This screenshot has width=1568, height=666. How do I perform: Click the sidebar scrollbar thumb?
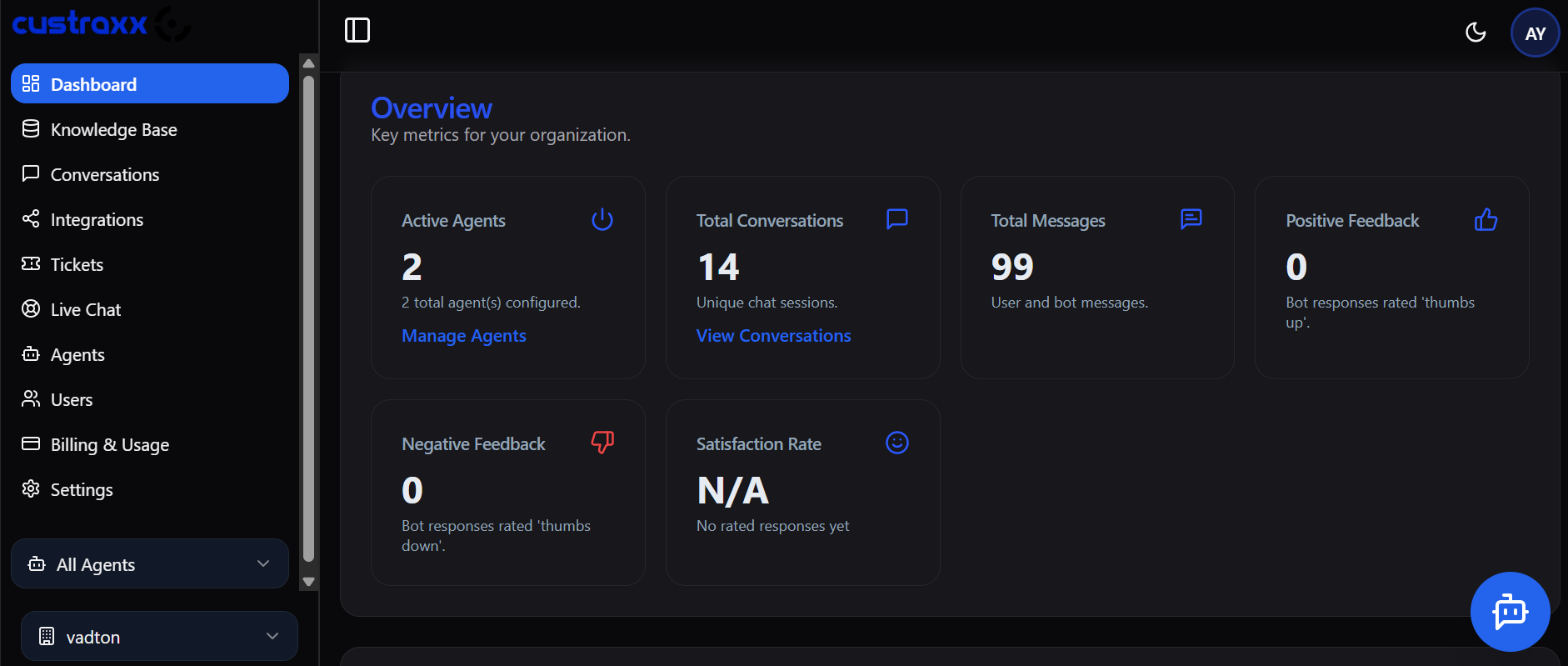click(308, 319)
